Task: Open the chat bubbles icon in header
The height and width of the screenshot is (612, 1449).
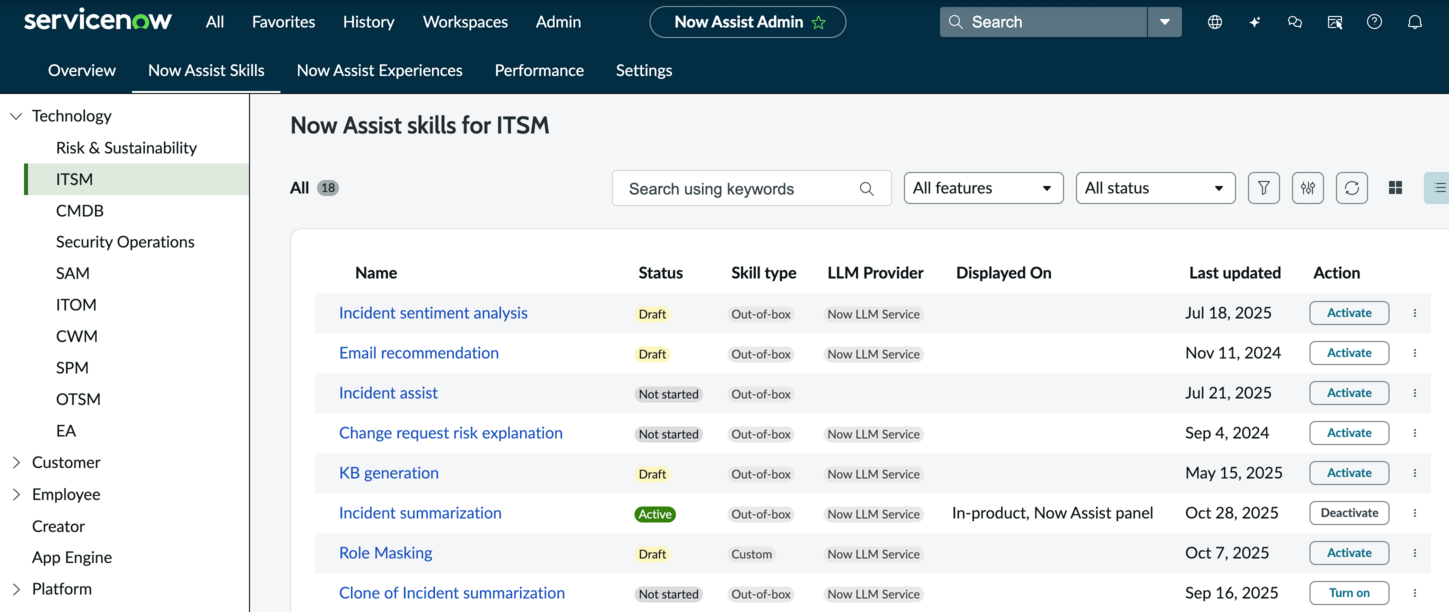Action: coord(1295,22)
